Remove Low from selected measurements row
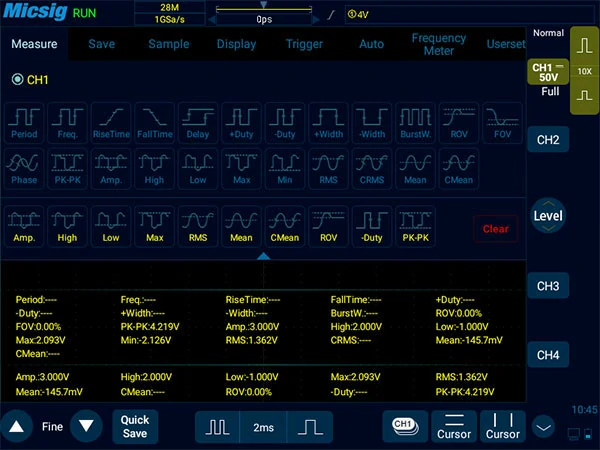600x450 pixels. click(x=111, y=227)
